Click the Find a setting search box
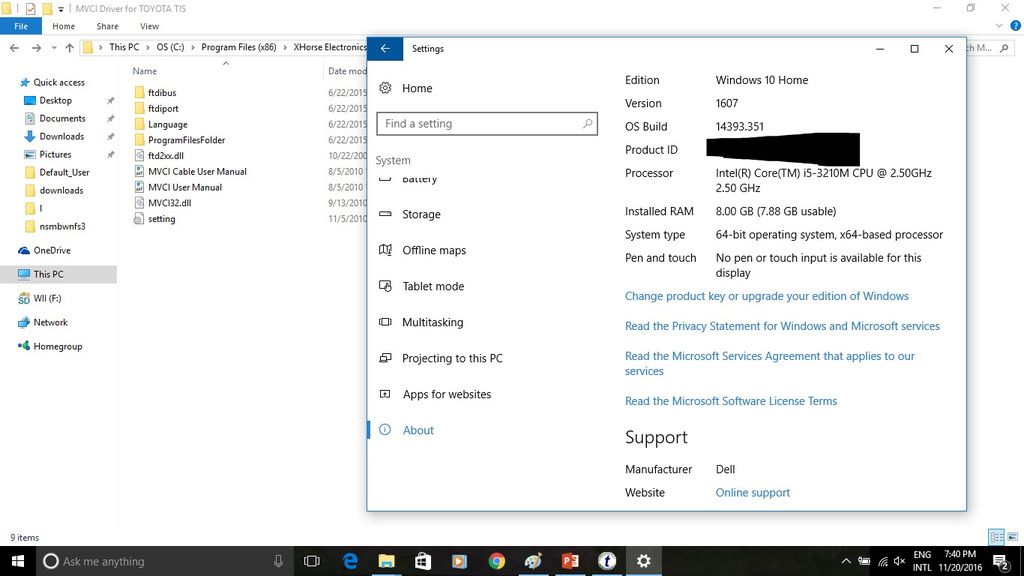1024x576 pixels. (480, 124)
